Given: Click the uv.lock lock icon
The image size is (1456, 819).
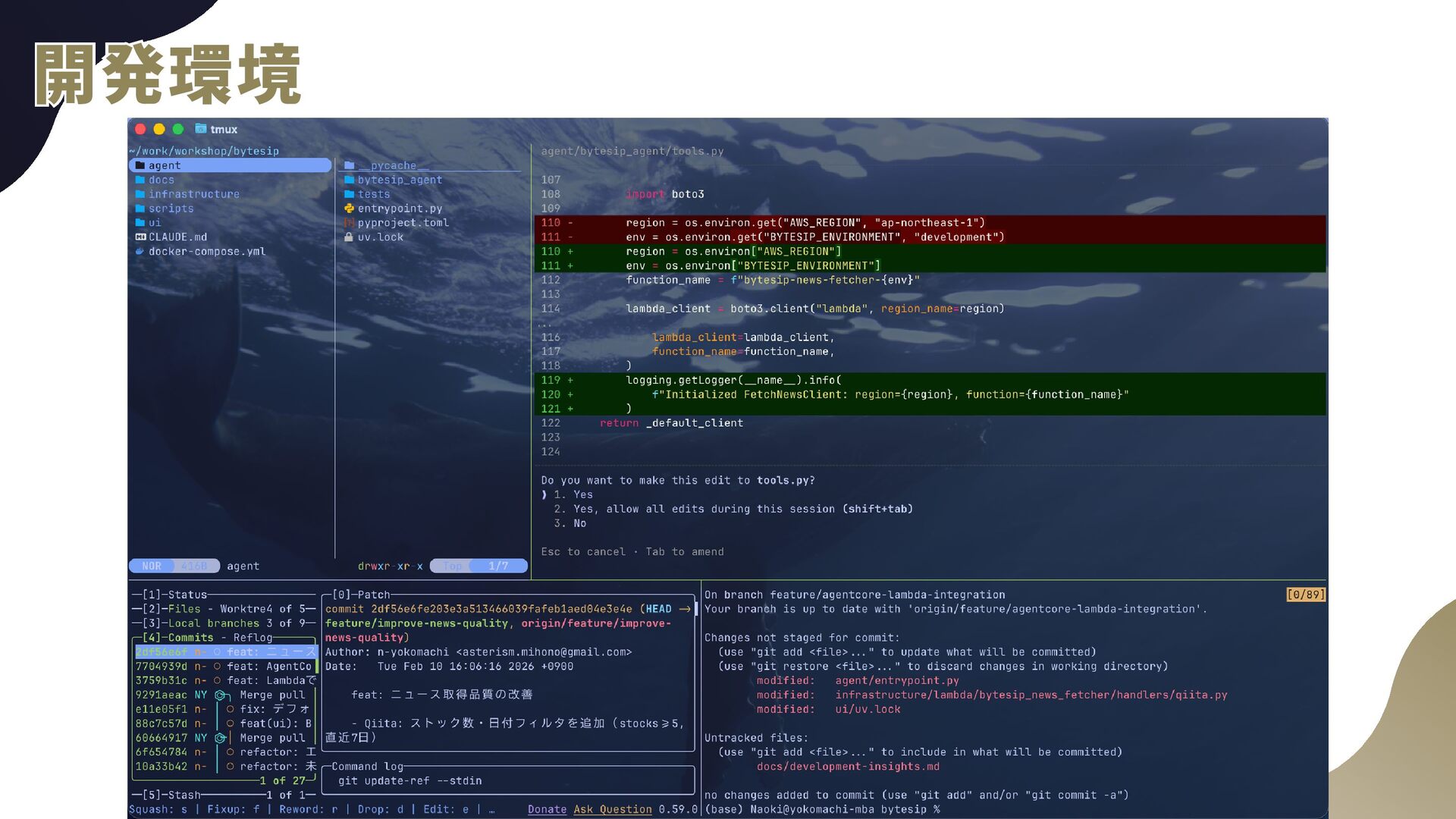Looking at the screenshot, I should (x=349, y=237).
